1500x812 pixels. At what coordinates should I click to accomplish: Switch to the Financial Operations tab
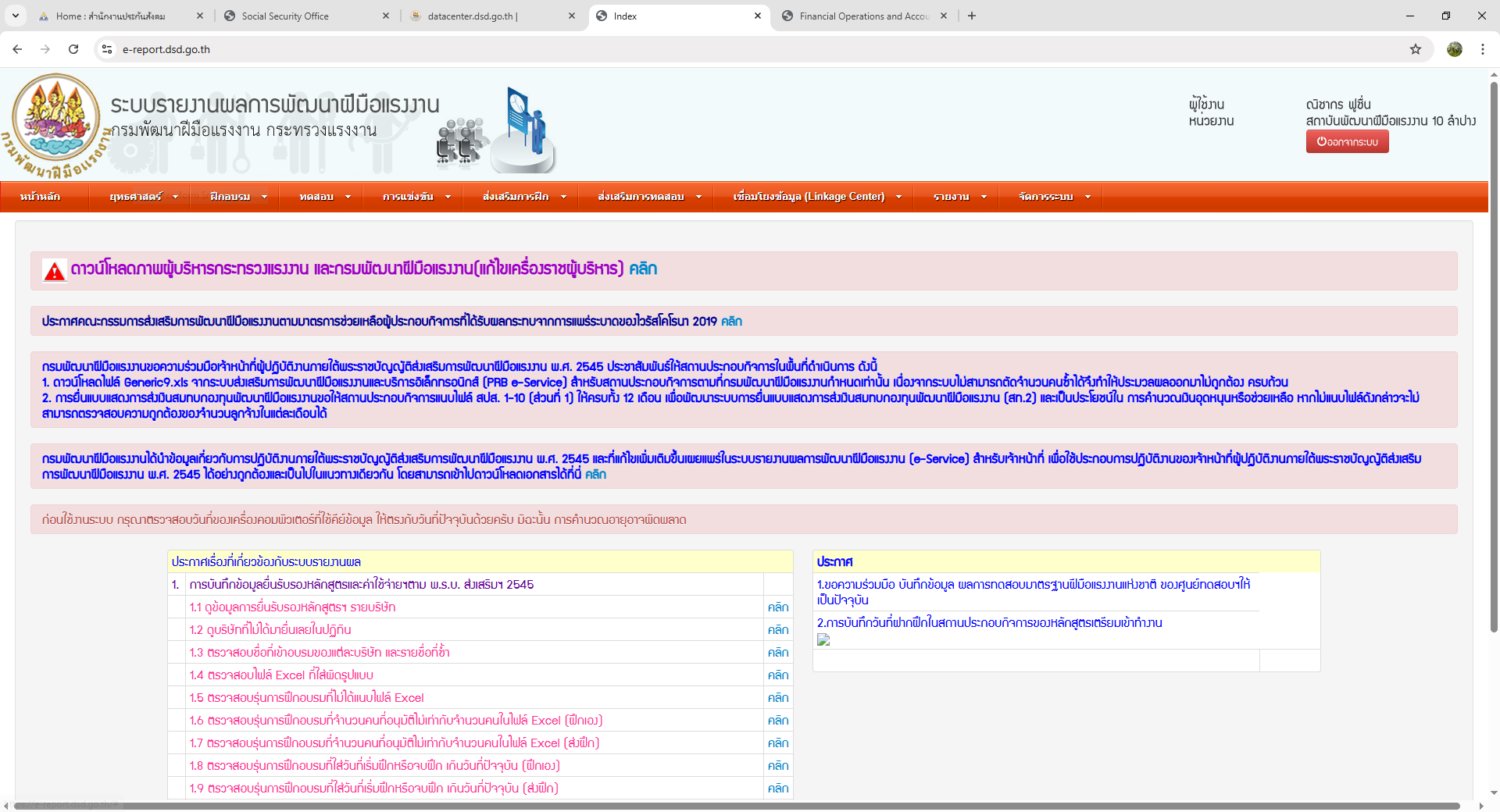pos(863,16)
